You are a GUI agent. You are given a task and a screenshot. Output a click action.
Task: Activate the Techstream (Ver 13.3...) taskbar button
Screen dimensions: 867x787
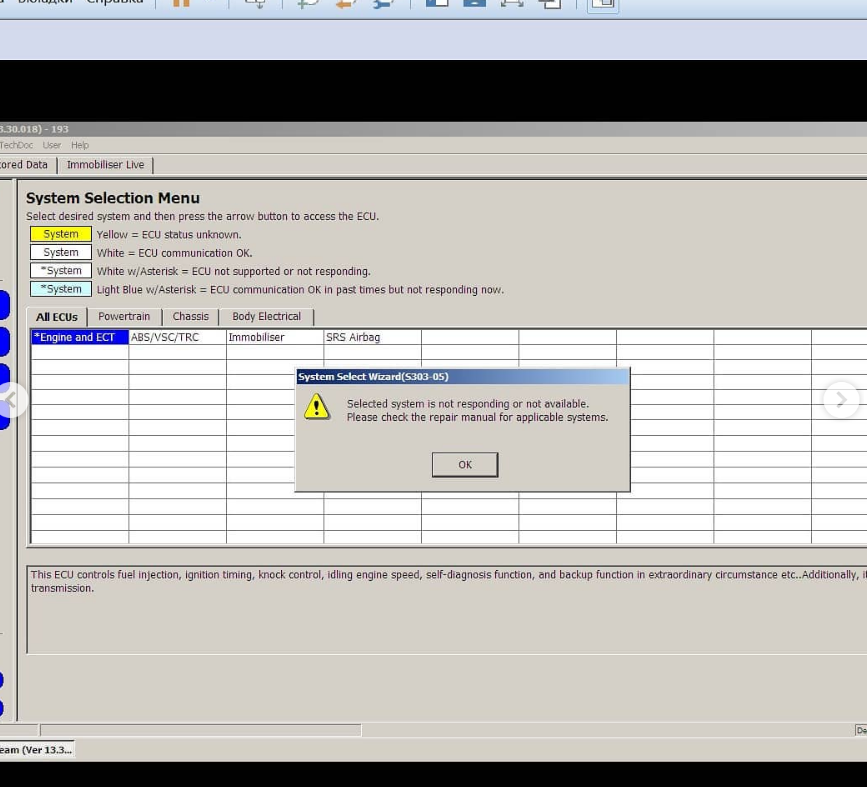[36, 750]
